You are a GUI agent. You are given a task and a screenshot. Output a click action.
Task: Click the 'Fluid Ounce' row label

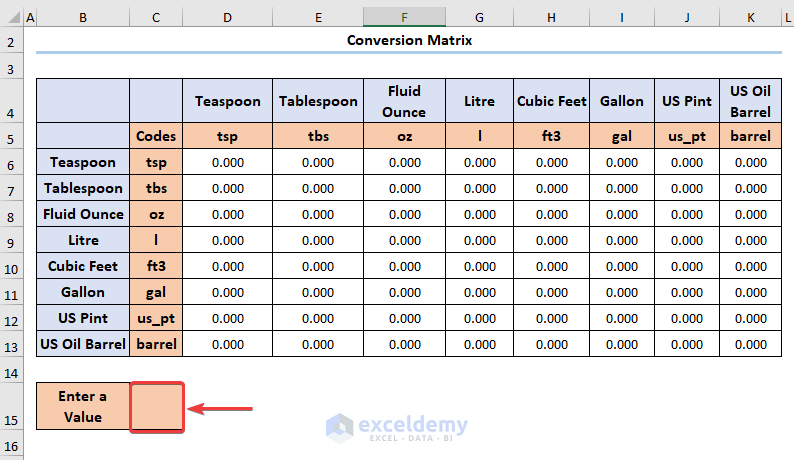[83, 214]
